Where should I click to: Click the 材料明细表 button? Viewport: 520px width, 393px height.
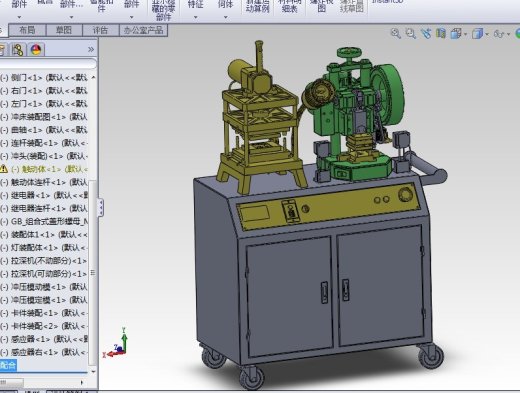pyautogui.click(x=289, y=6)
